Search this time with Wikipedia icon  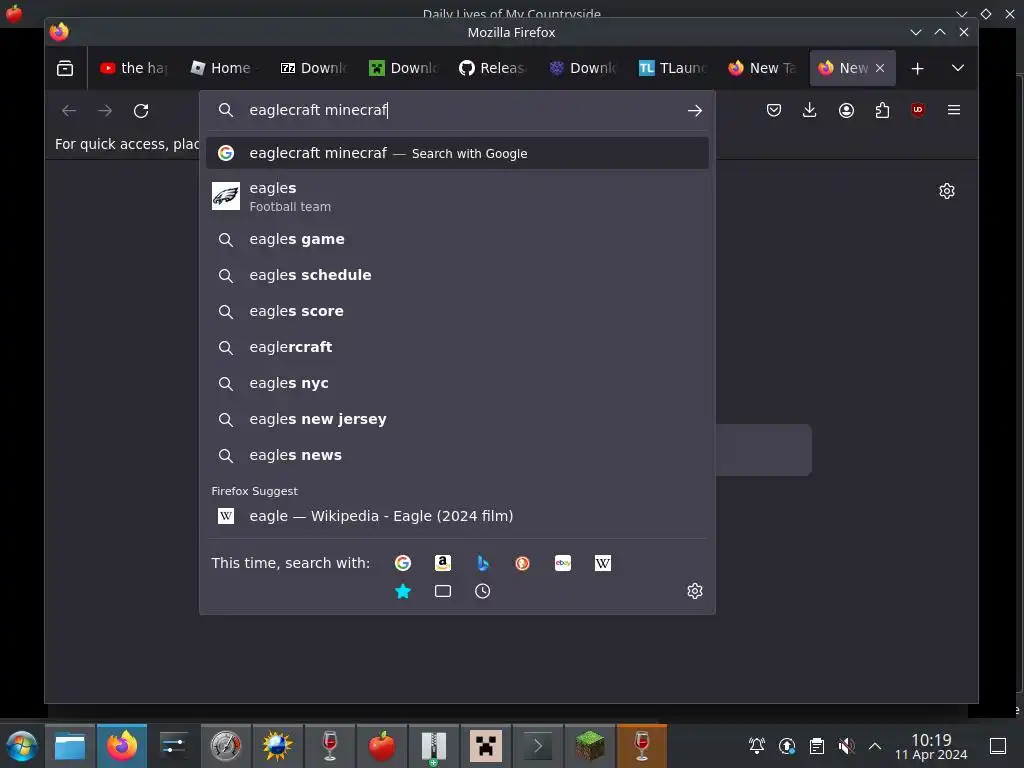[603, 563]
